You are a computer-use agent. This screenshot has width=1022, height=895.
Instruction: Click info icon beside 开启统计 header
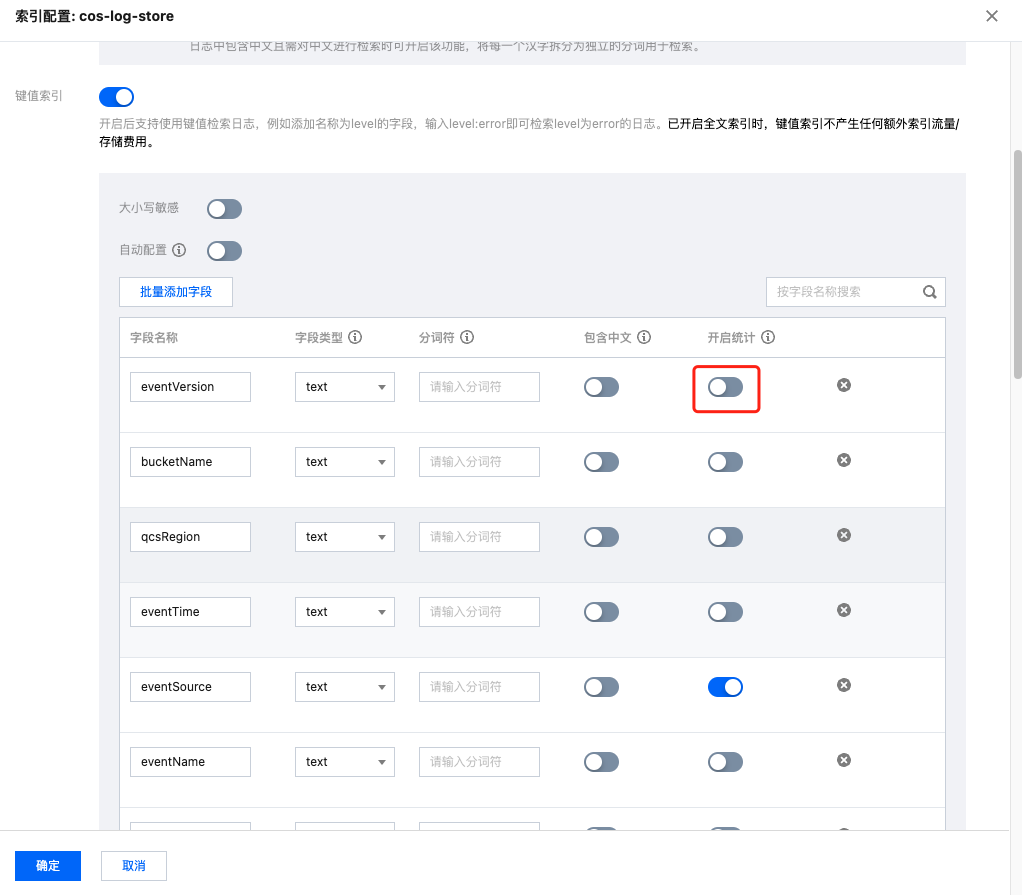(768, 338)
